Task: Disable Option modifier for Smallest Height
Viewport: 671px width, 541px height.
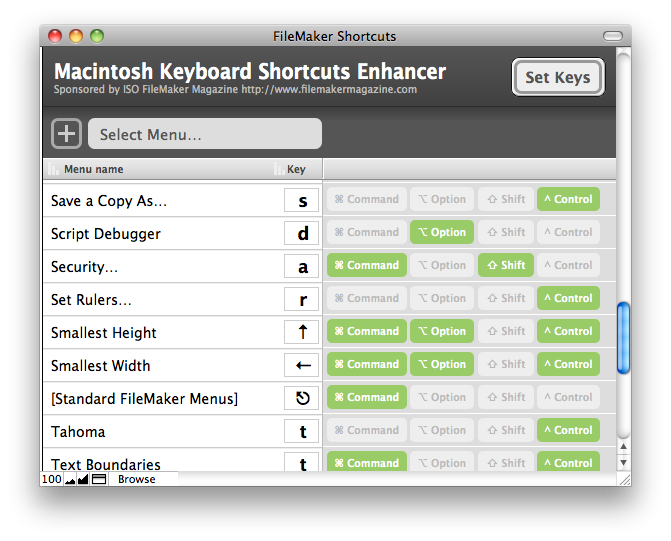Action: pyautogui.click(x=441, y=331)
